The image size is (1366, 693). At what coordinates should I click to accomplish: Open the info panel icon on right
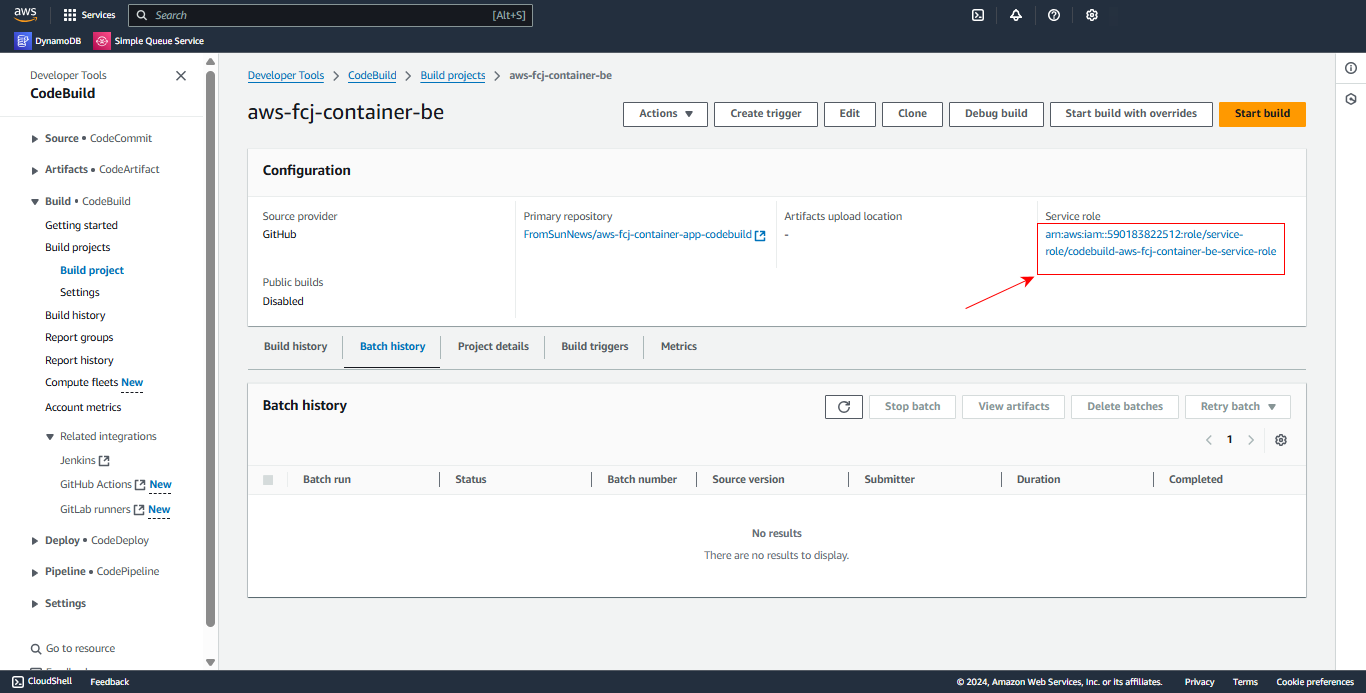click(x=1351, y=68)
